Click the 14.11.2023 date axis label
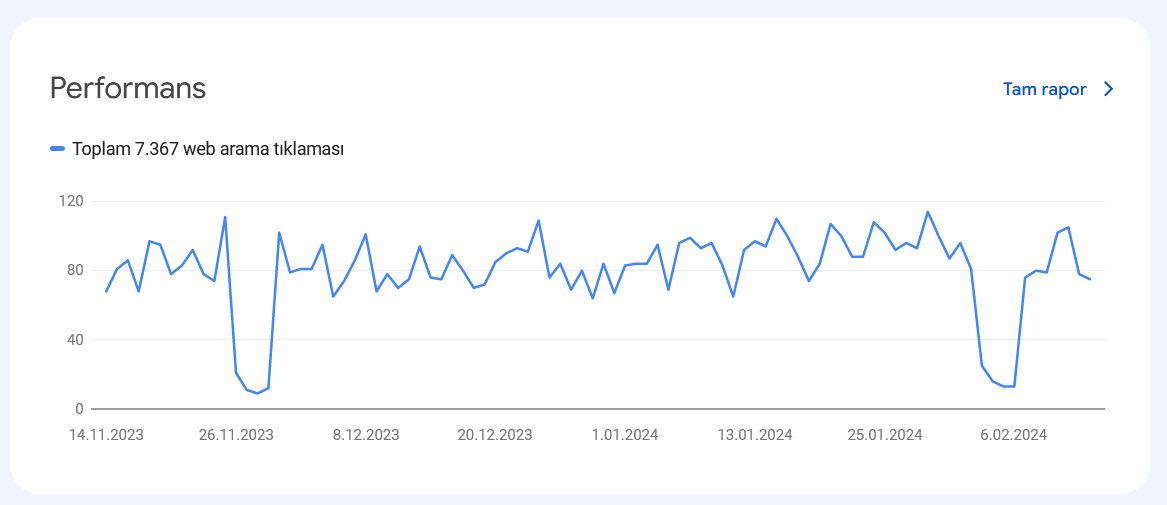Screen dimensions: 1167x505 pyautogui.click(x=106, y=435)
